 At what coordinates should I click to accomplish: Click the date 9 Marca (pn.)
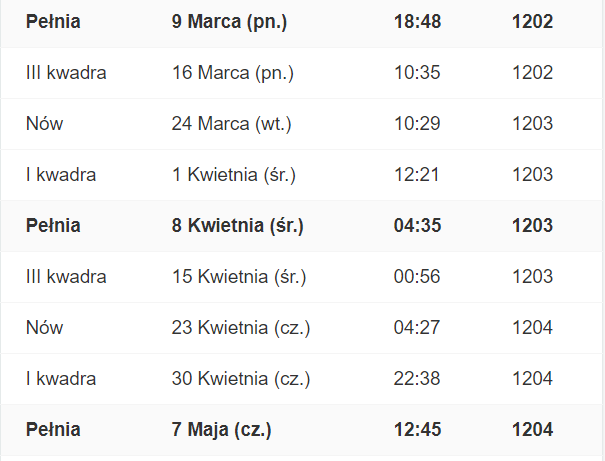pos(229,22)
